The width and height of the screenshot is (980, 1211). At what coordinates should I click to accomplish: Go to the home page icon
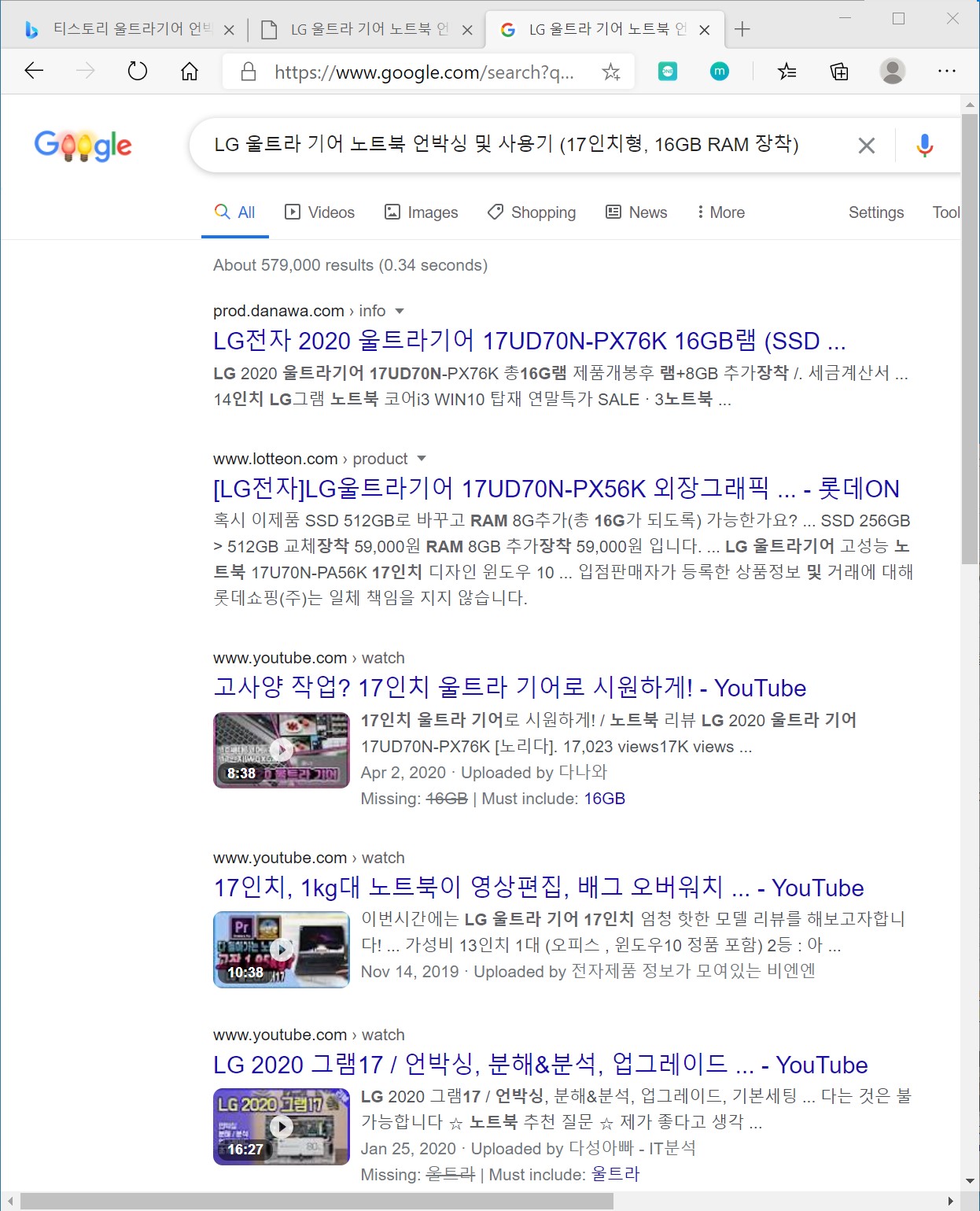190,72
